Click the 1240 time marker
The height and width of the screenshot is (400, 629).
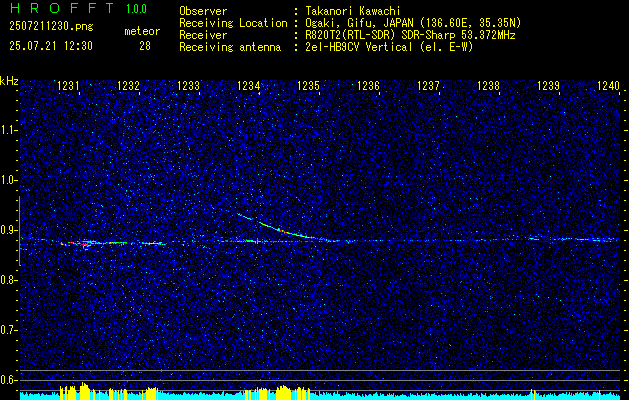[x=609, y=85]
